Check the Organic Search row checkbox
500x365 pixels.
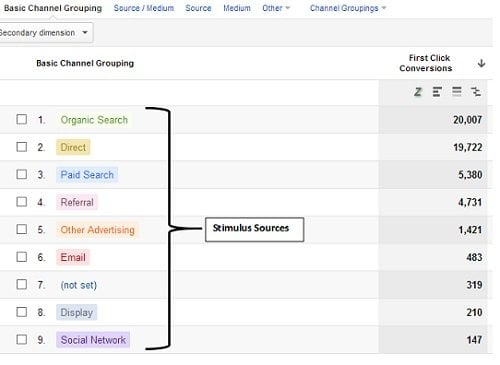[22, 119]
